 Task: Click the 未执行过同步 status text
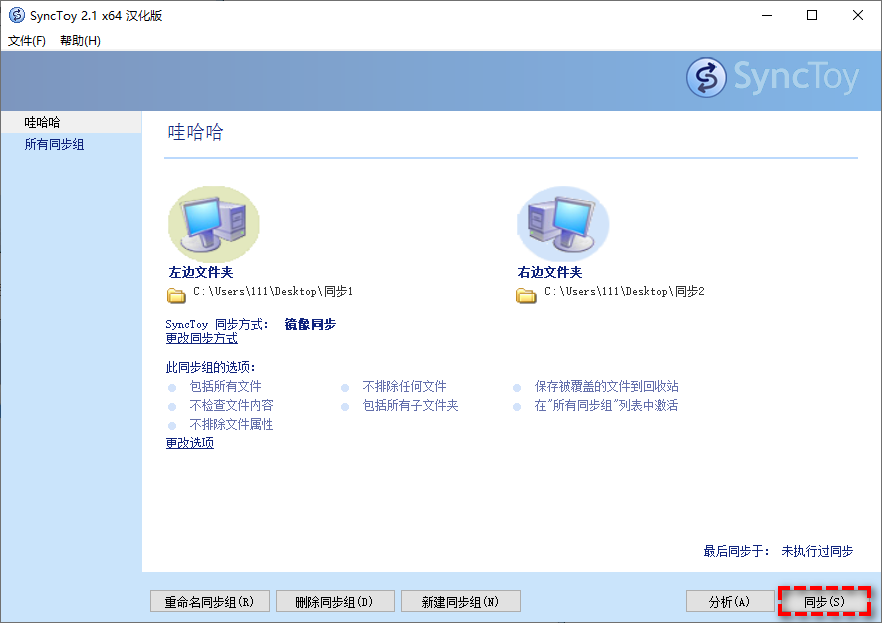pos(817,551)
